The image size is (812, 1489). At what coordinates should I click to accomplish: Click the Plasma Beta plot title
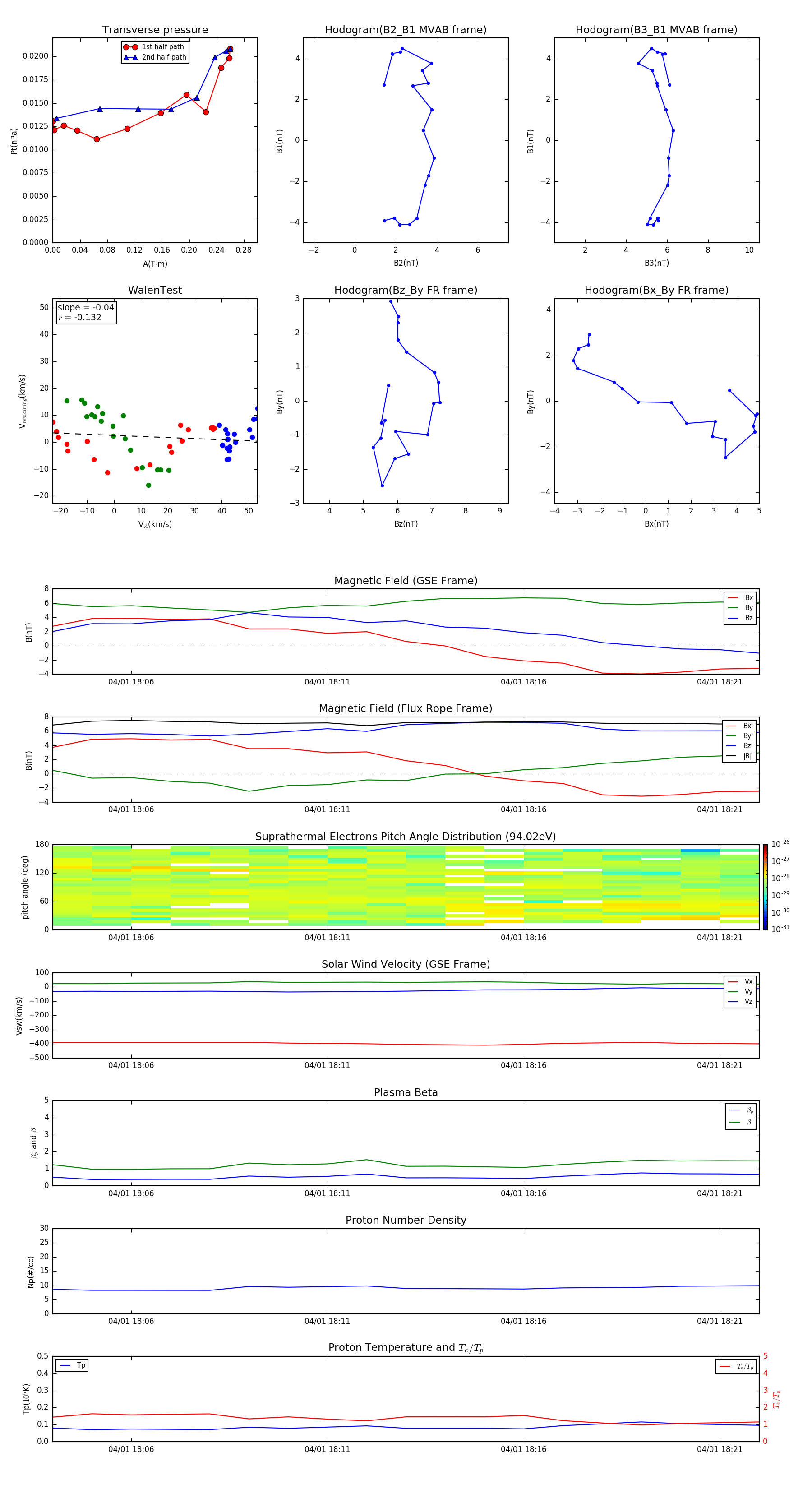click(x=406, y=1093)
